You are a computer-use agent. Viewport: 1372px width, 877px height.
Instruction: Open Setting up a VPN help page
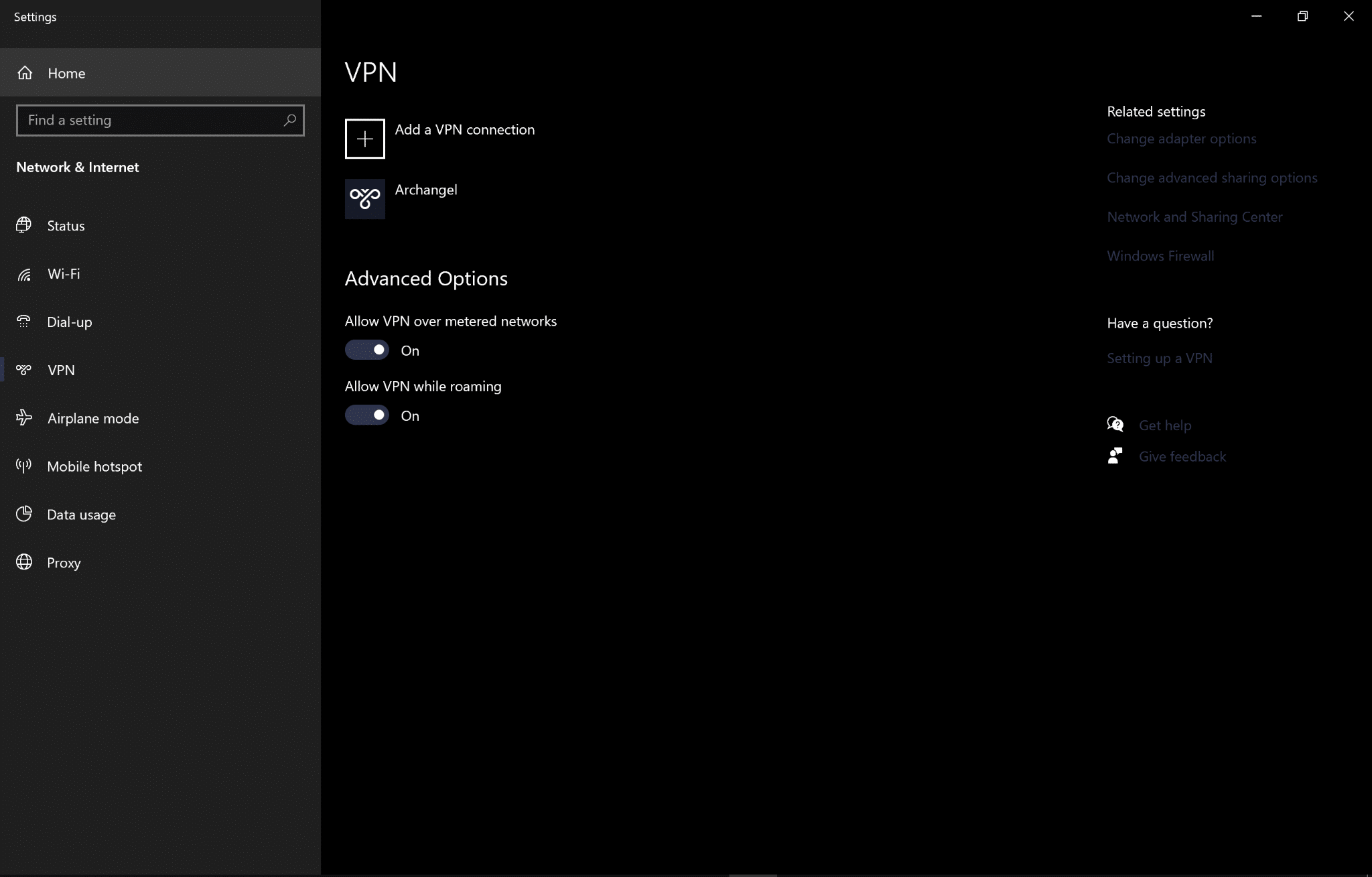(1159, 357)
